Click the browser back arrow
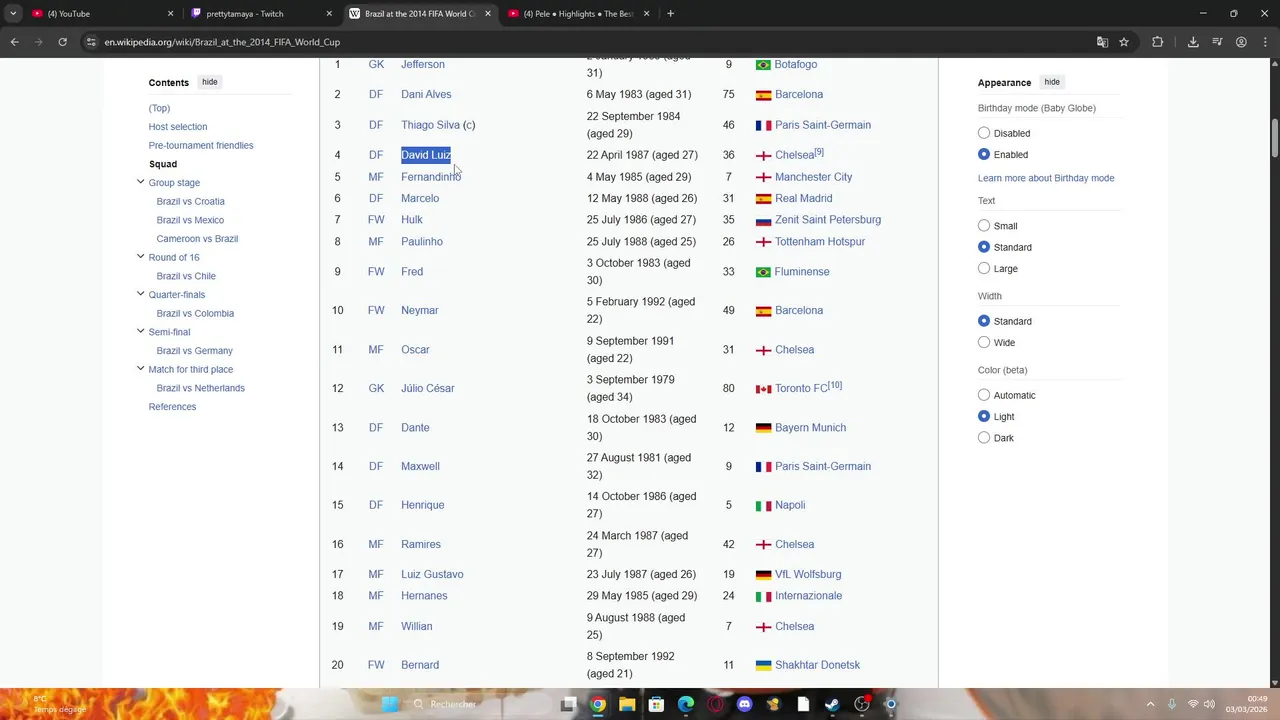The height and width of the screenshot is (720, 1280). [x=14, y=42]
